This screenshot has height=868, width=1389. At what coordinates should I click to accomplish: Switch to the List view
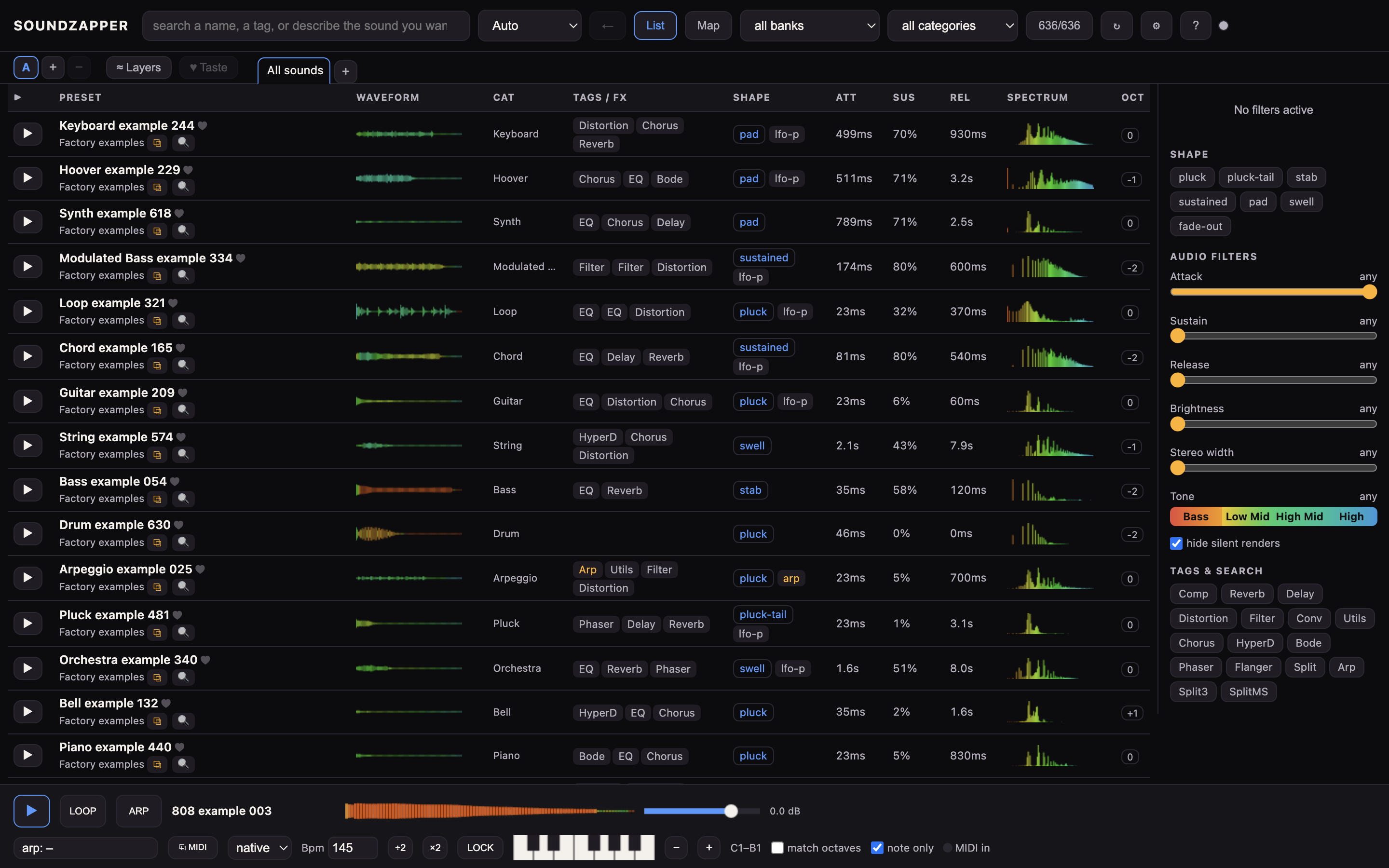coord(655,26)
